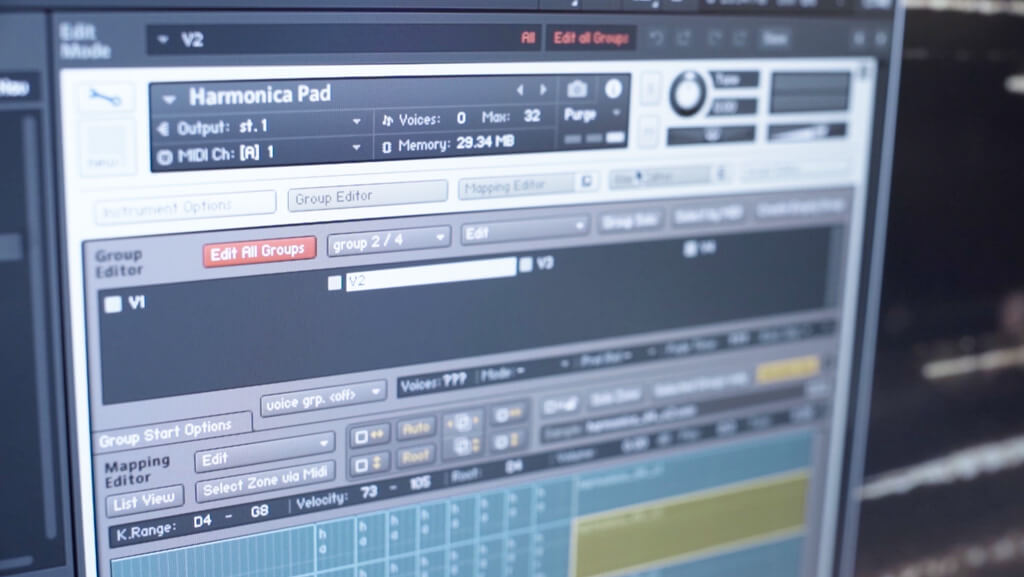Toggle the red Edit All Groups button
Image resolution: width=1024 pixels, height=577 pixels.
coord(259,251)
